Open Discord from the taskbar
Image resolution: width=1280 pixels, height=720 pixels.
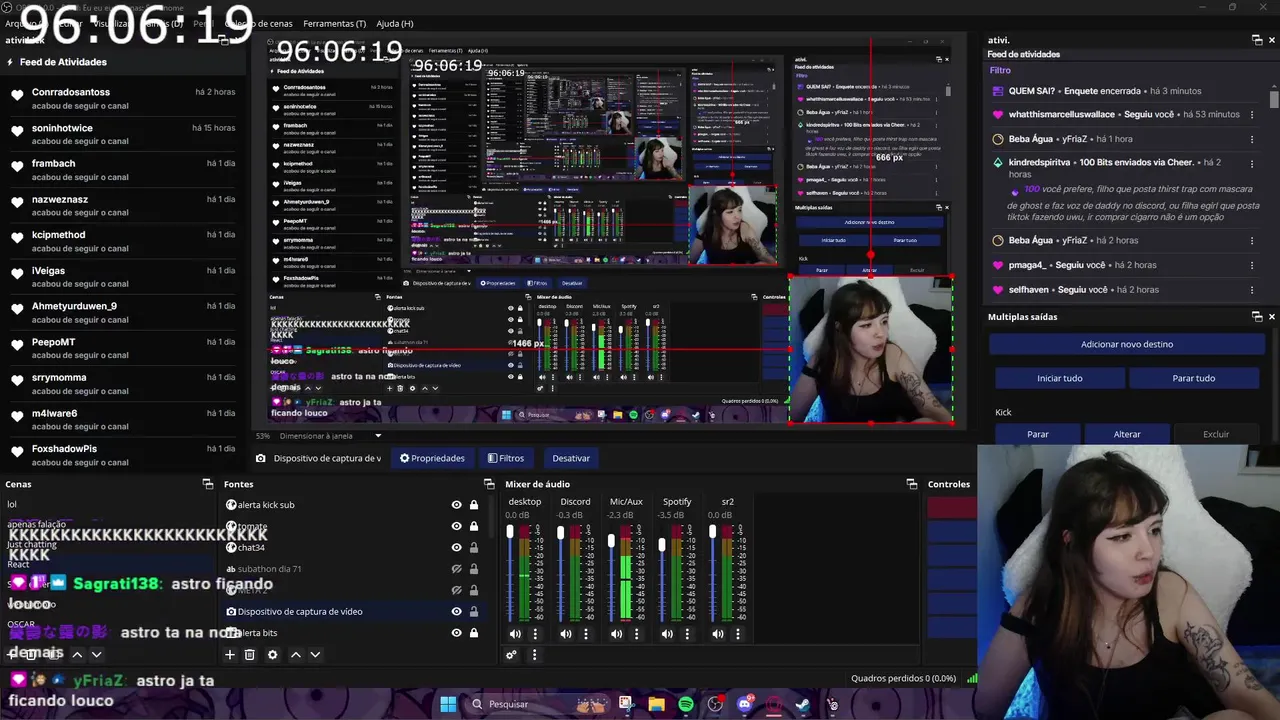744,704
